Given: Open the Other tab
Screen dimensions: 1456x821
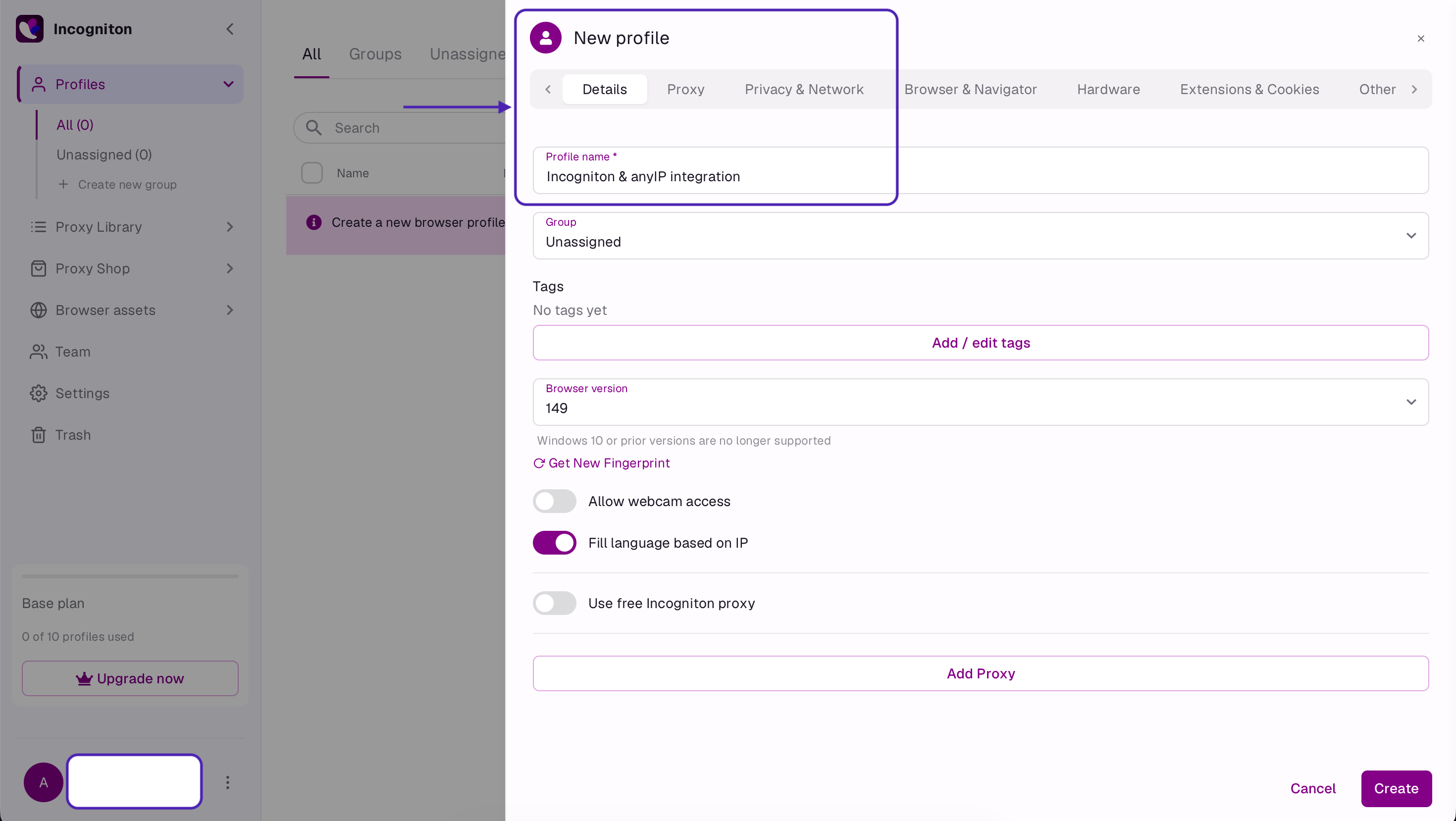Looking at the screenshot, I should [x=1377, y=89].
